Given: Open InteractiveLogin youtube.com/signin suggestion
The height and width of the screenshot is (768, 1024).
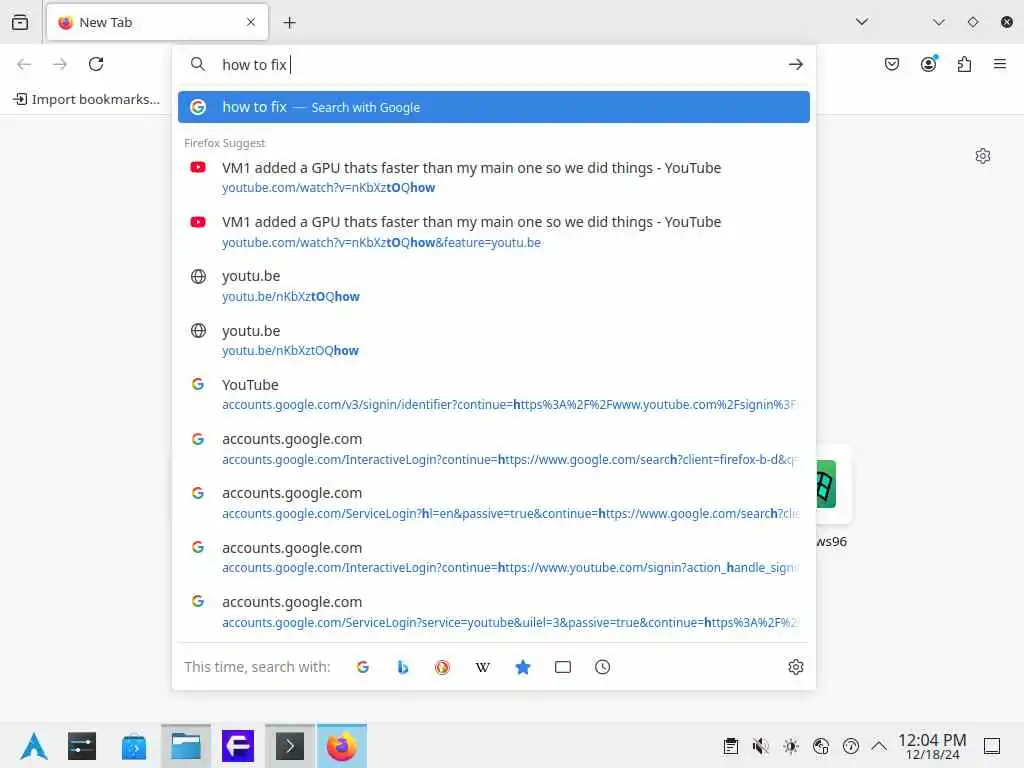Looking at the screenshot, I should click(494, 557).
